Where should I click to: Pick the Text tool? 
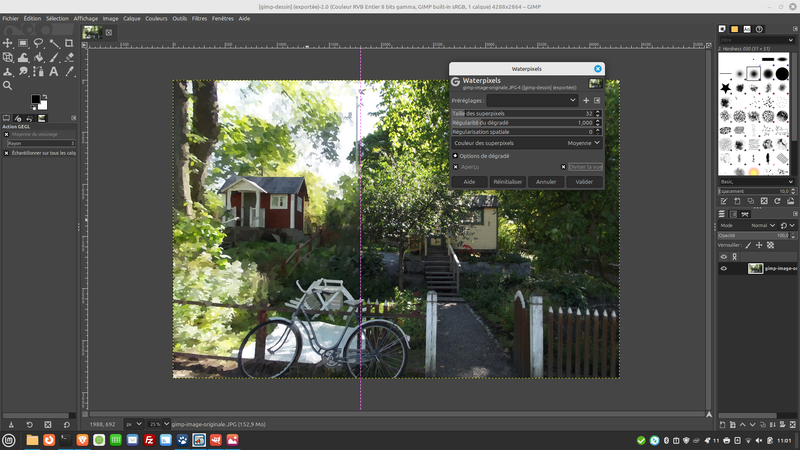pos(53,71)
